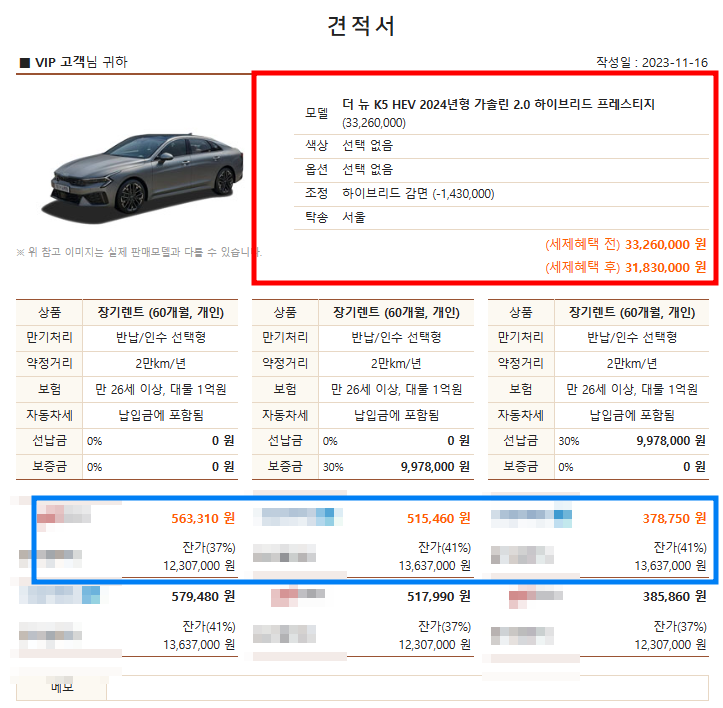Click the 탁송 row label
The height and width of the screenshot is (708, 723).
pyautogui.click(x=316, y=217)
